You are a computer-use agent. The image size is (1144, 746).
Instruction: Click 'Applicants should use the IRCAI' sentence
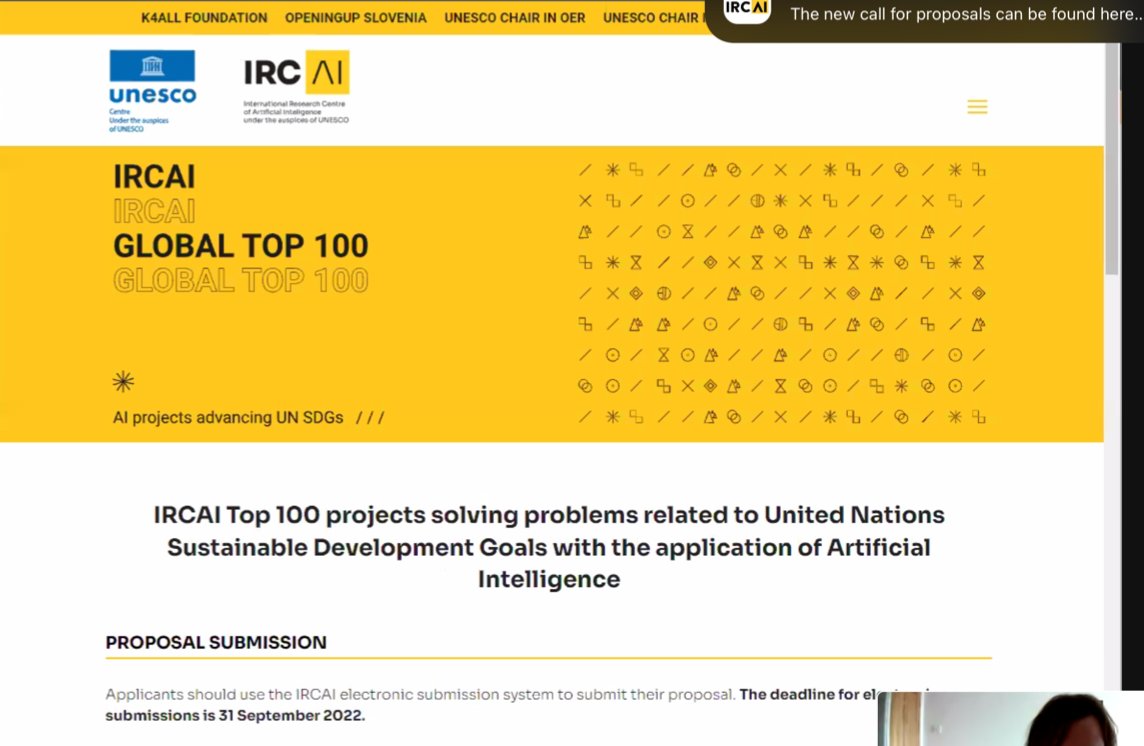[420, 694]
